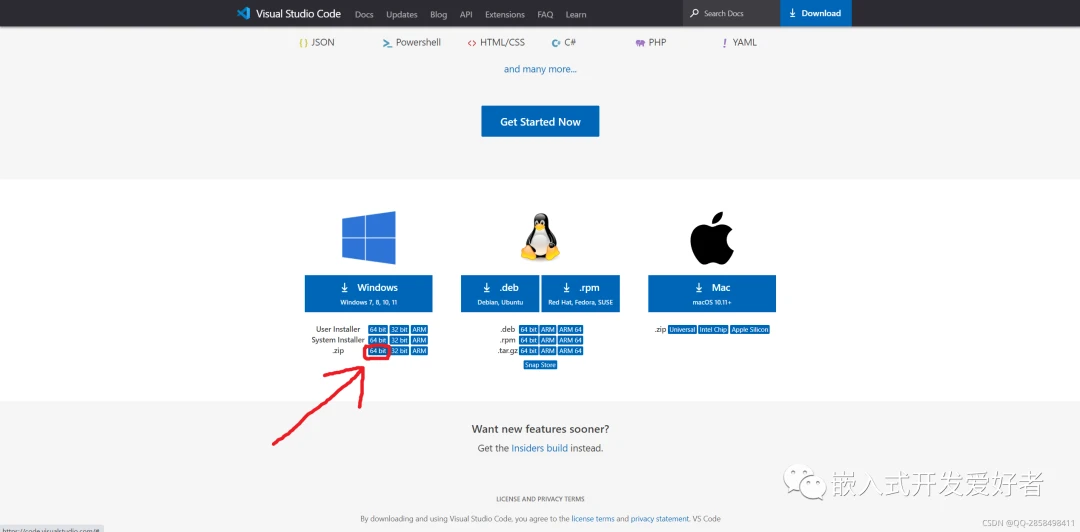Download System Installer ARM

click(419, 340)
